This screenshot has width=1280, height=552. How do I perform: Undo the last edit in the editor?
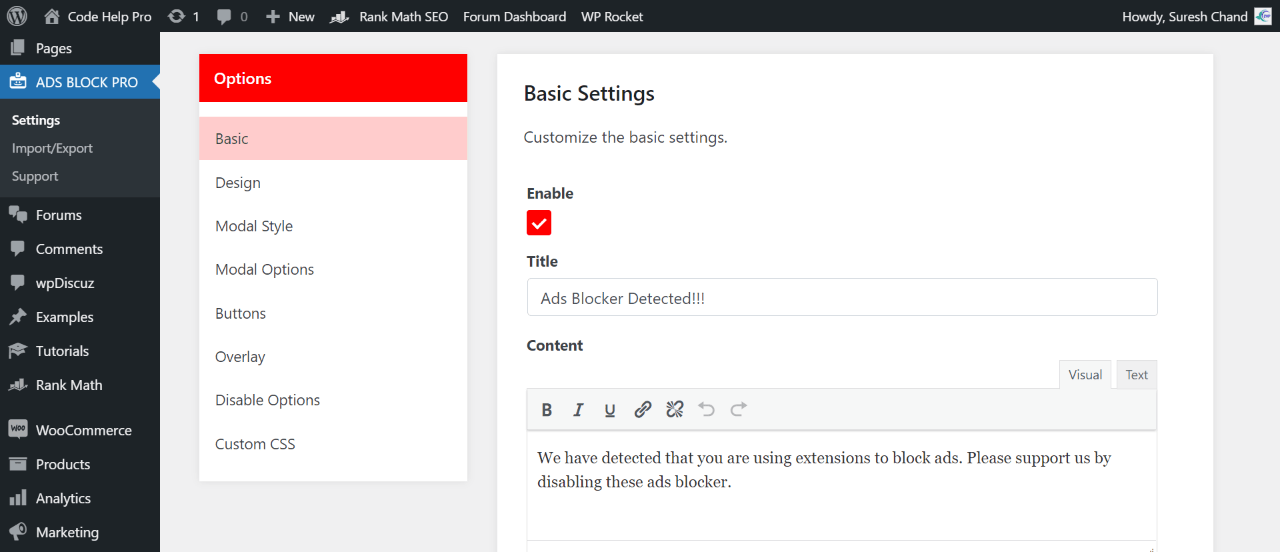(x=707, y=410)
